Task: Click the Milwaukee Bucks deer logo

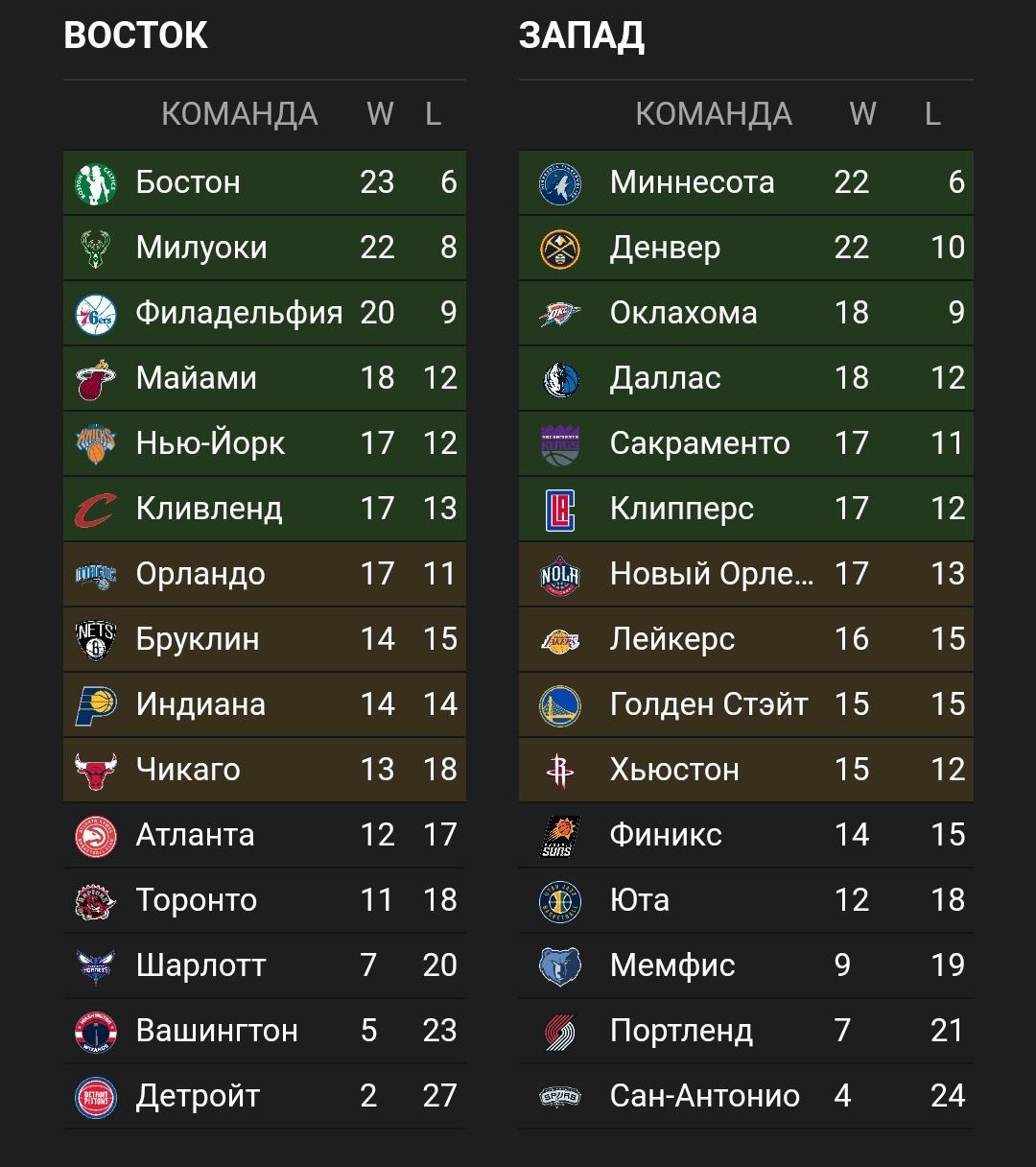Action: [96, 248]
